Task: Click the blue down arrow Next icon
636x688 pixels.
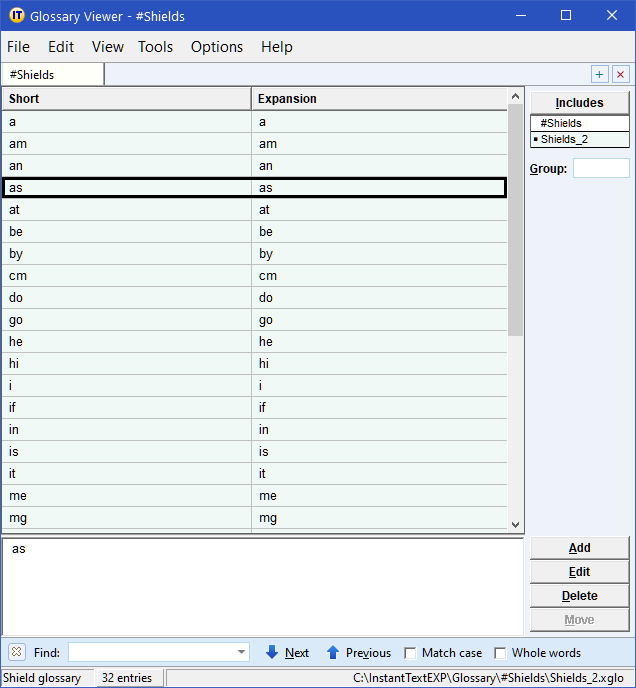Action: [x=272, y=653]
